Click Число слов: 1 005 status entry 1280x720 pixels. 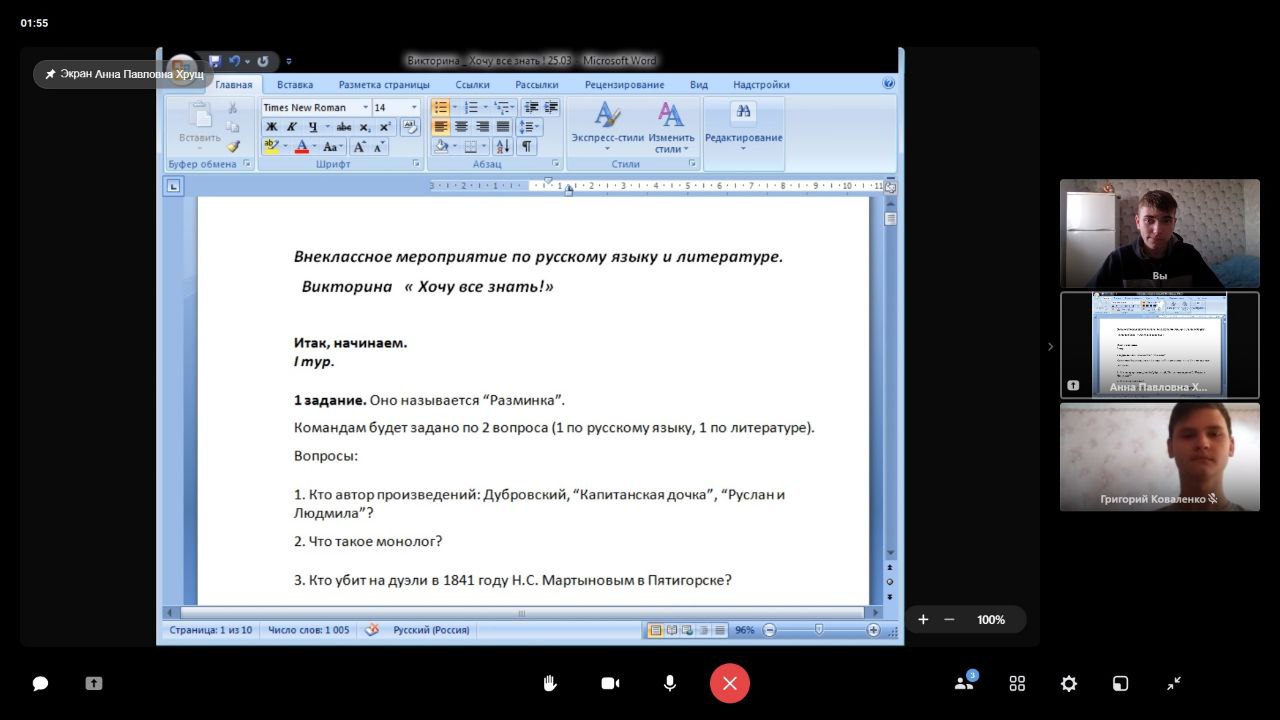pos(309,630)
